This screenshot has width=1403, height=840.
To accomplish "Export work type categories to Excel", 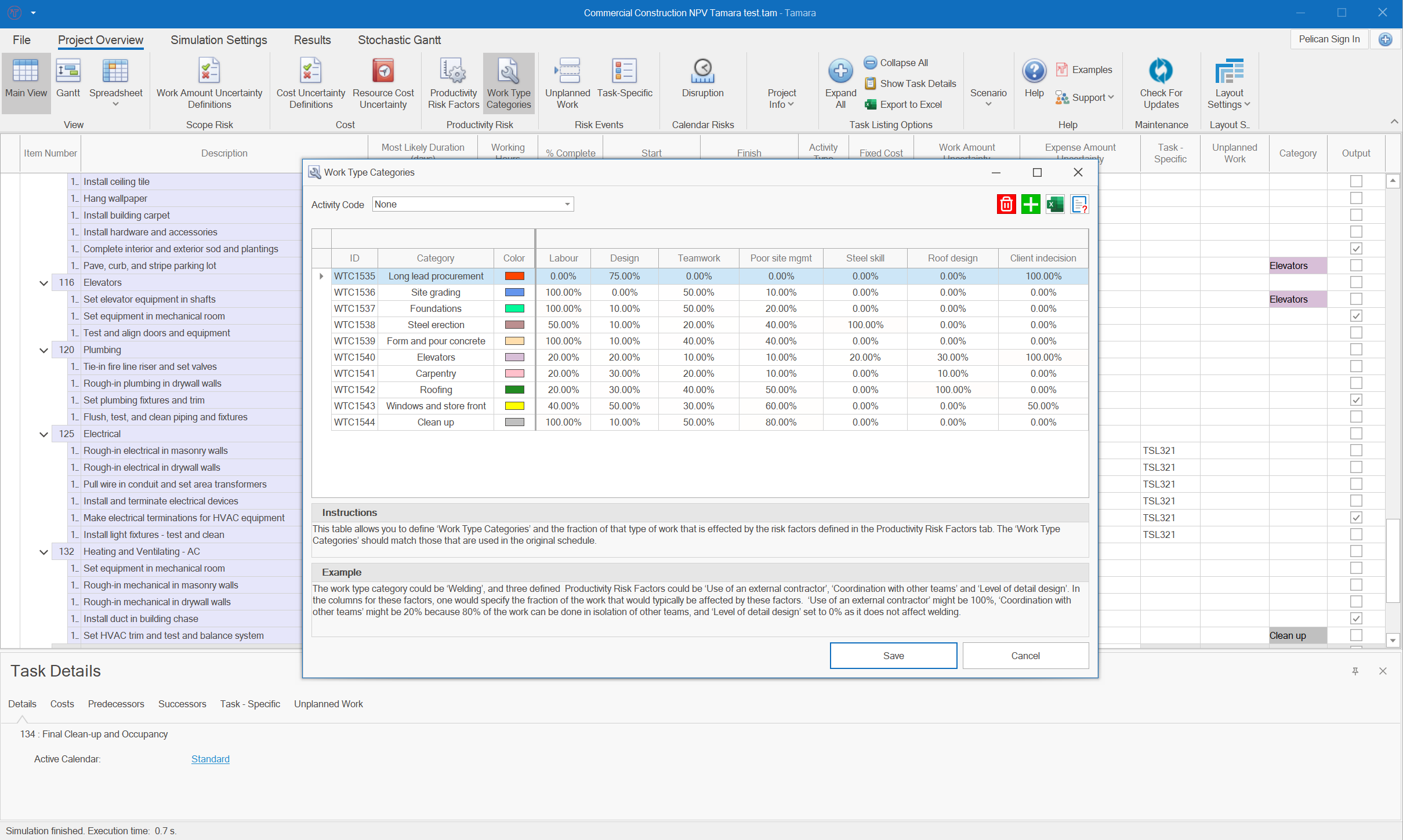I will (x=1054, y=204).
